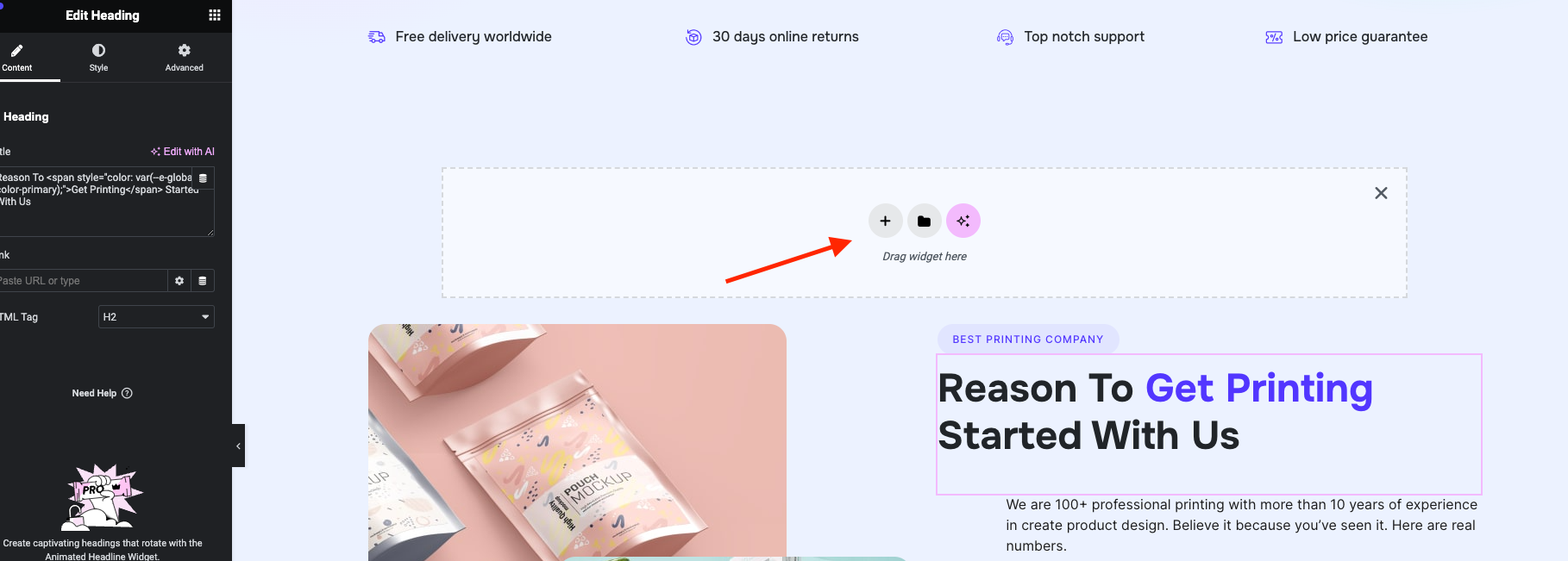
Task: Select the Content tab
Action: pos(17,58)
